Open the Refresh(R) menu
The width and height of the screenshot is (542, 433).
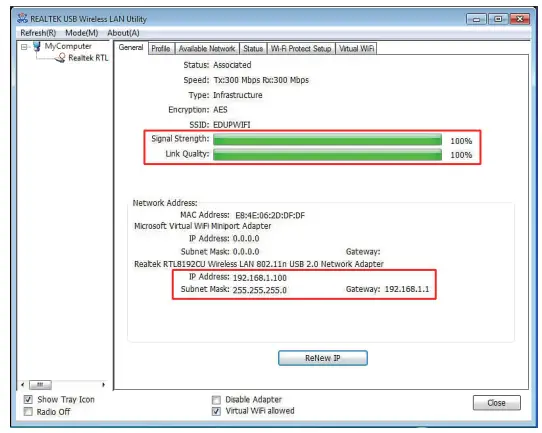[x=38, y=33]
